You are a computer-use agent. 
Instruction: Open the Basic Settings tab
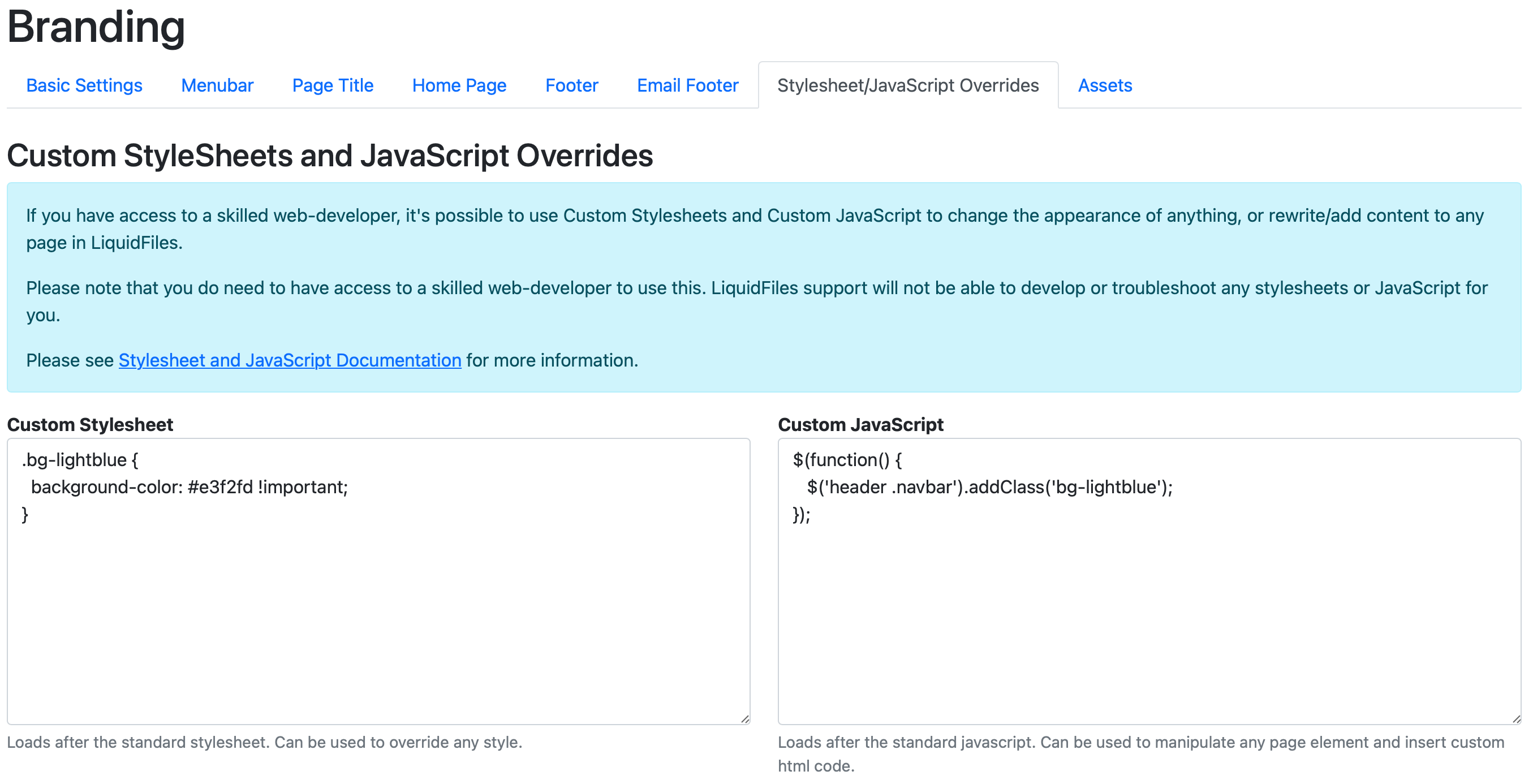[84, 85]
